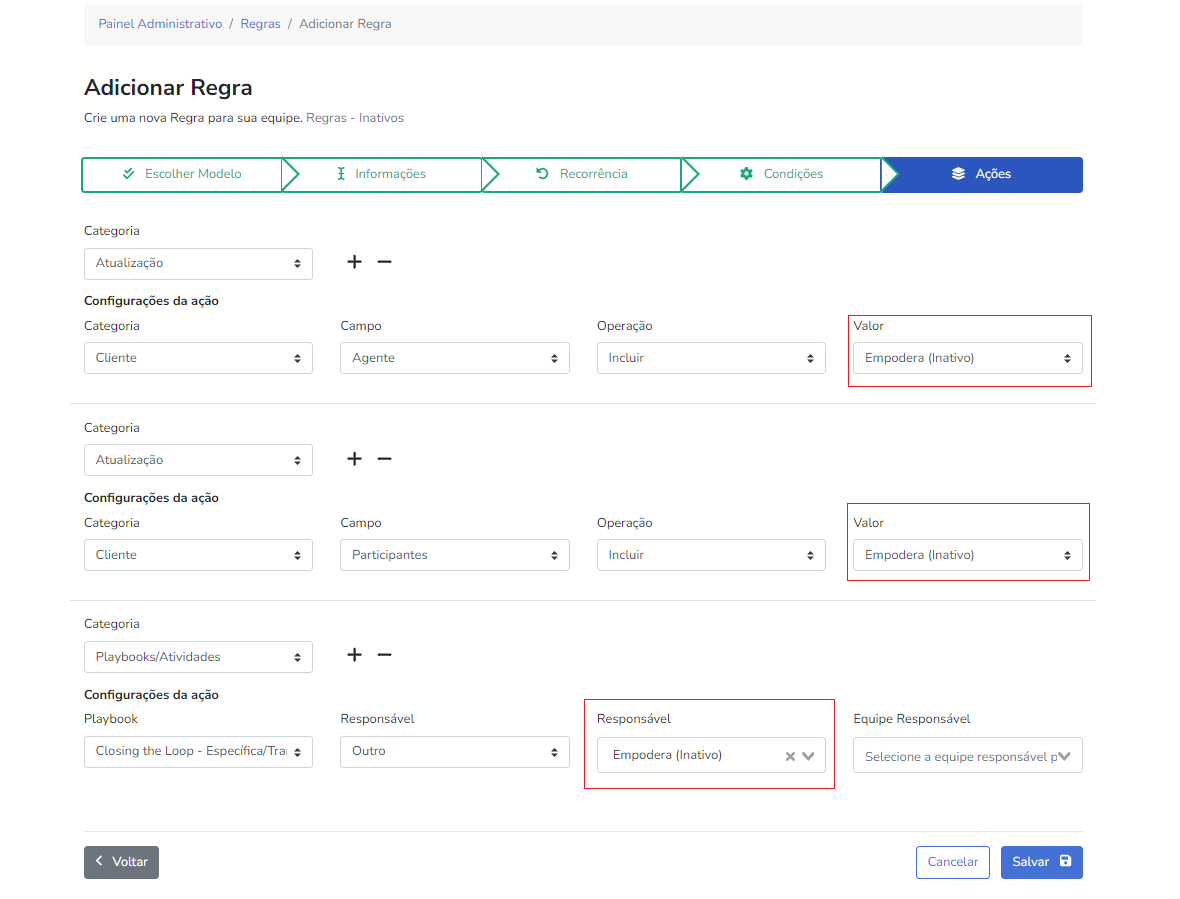Screen dimensions: 1180x899
Task: Open the Campo dropdown showing Agente
Action: click(x=454, y=358)
